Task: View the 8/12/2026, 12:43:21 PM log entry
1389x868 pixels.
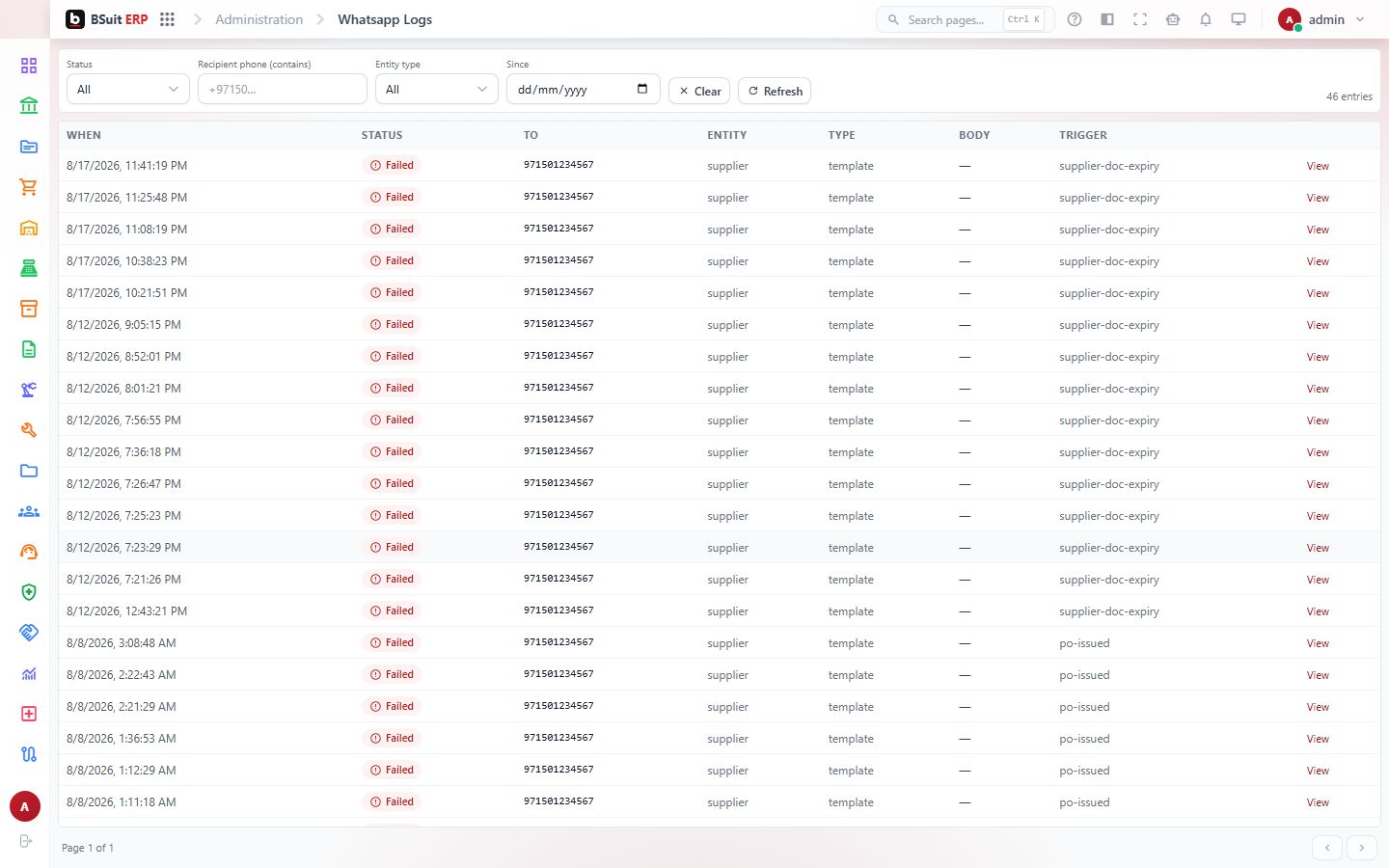Action: tap(1318, 611)
